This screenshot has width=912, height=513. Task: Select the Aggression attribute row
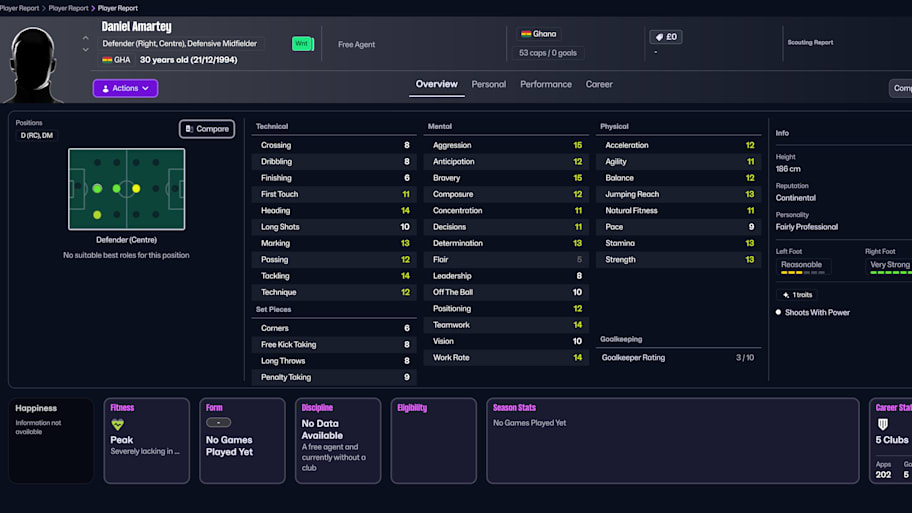click(507, 145)
